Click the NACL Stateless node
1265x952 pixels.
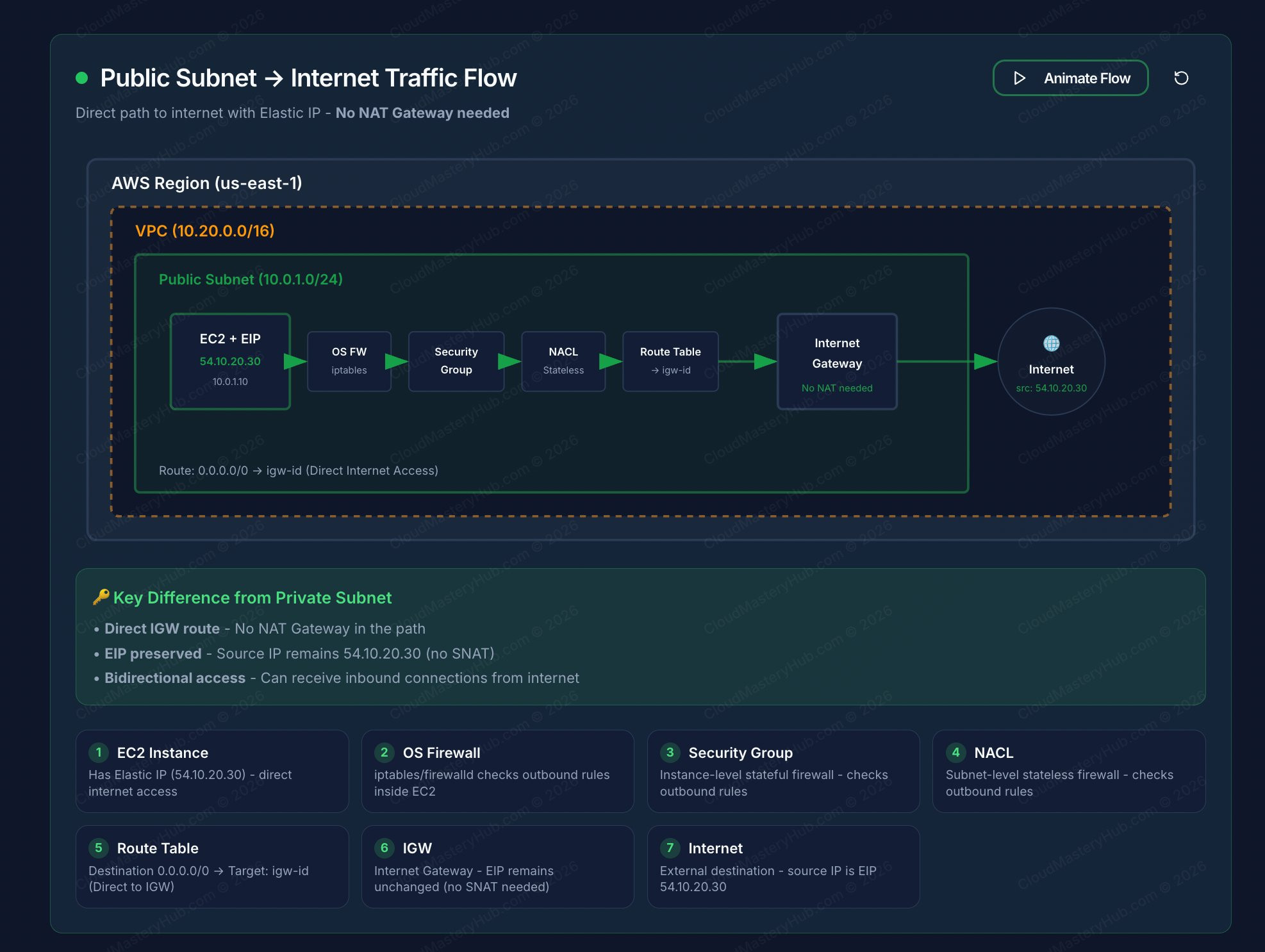tap(563, 361)
